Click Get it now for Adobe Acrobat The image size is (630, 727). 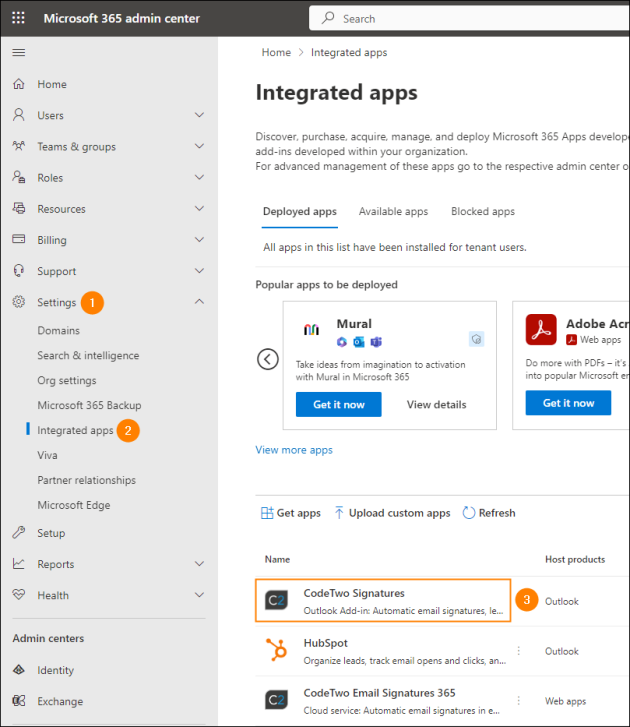pyautogui.click(x=568, y=403)
